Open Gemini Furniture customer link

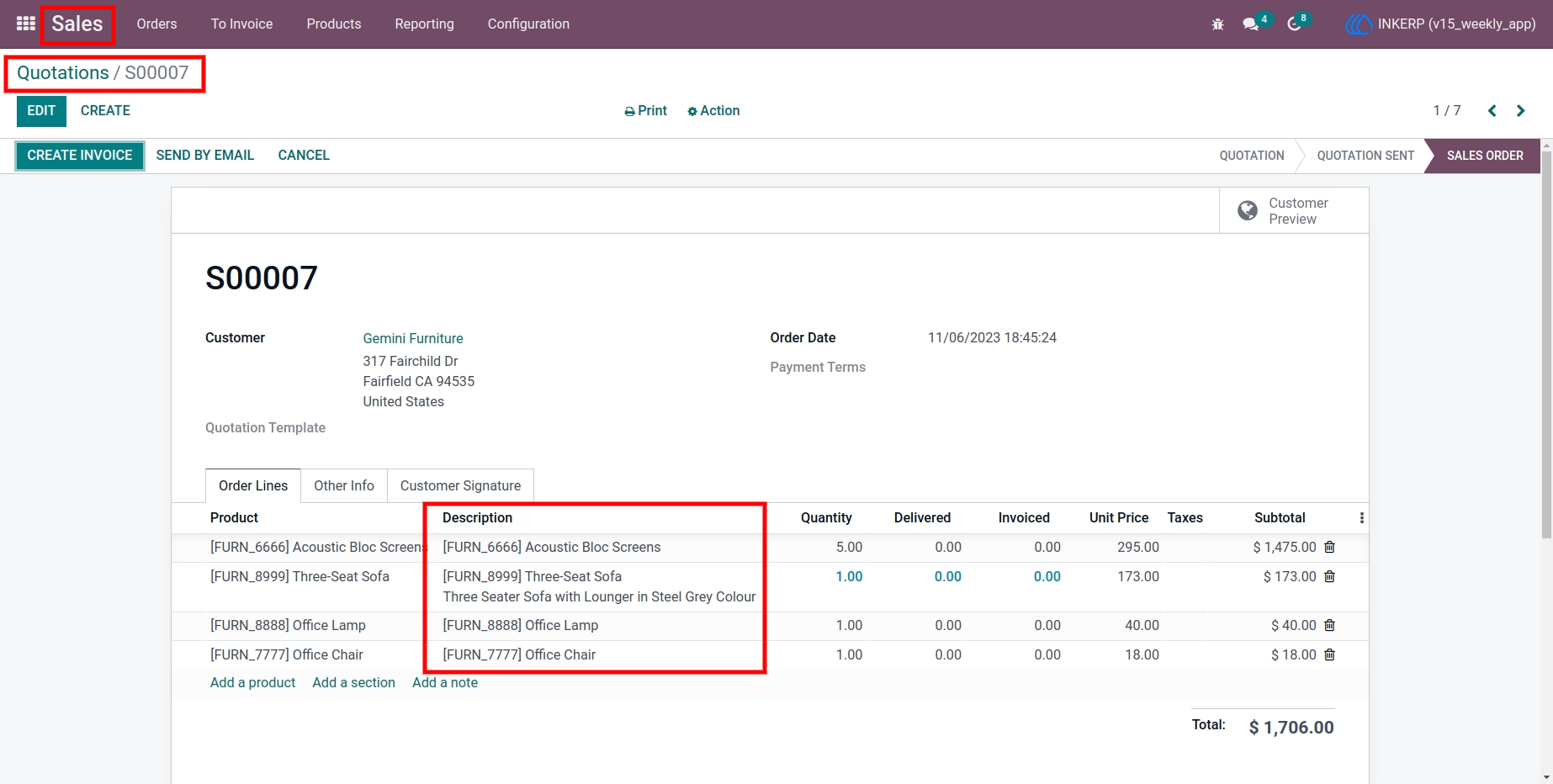pos(413,338)
